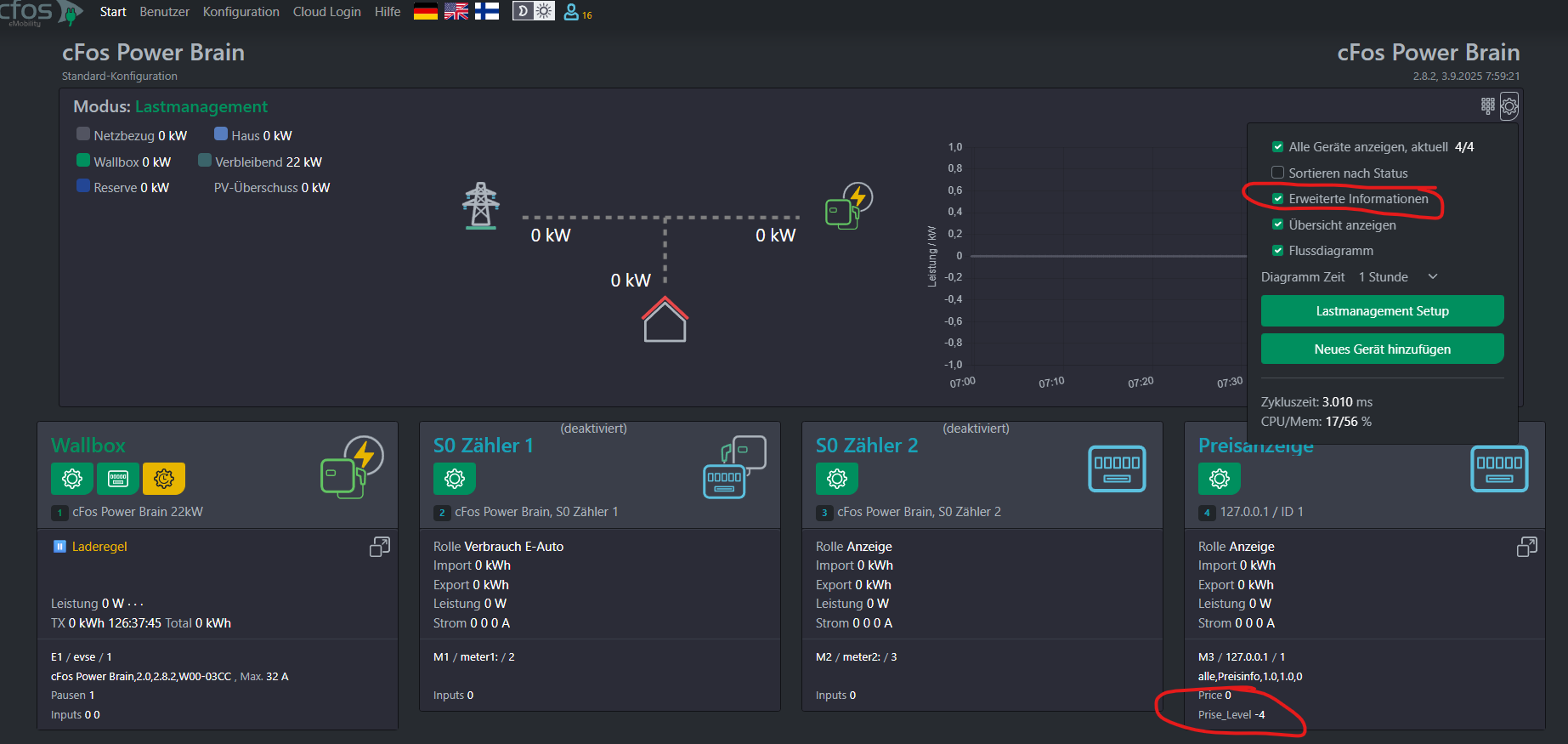1568x744 pixels.
Task: Click the wallbox charger icon in flow diagram
Action: tap(849, 206)
